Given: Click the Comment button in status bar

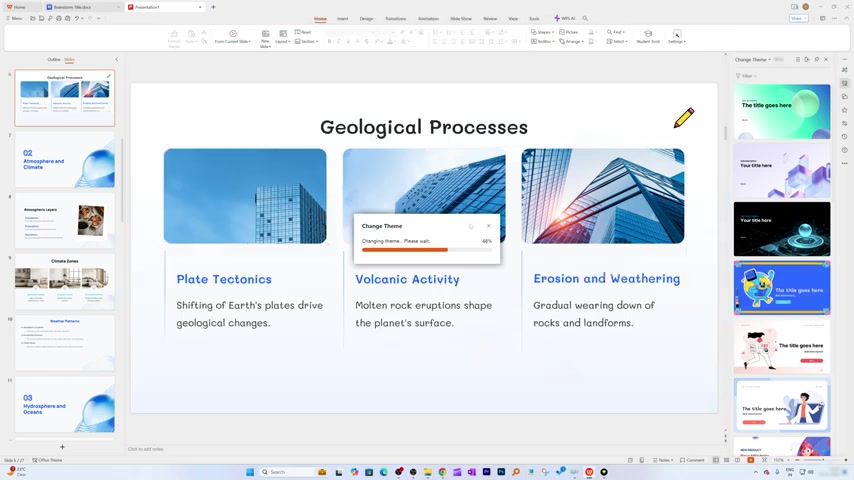Looking at the screenshot, I should (x=692, y=460).
